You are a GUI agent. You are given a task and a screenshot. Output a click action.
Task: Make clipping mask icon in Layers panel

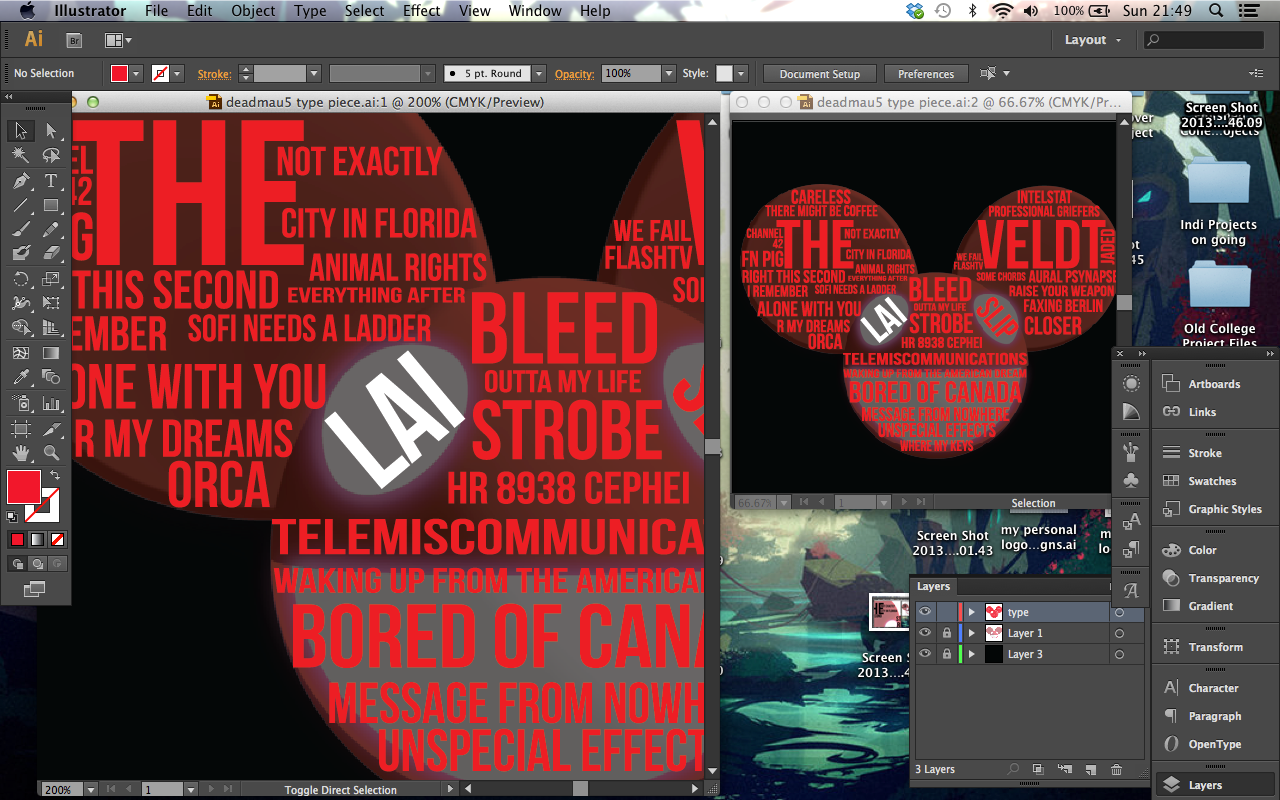pyautogui.click(x=1038, y=769)
